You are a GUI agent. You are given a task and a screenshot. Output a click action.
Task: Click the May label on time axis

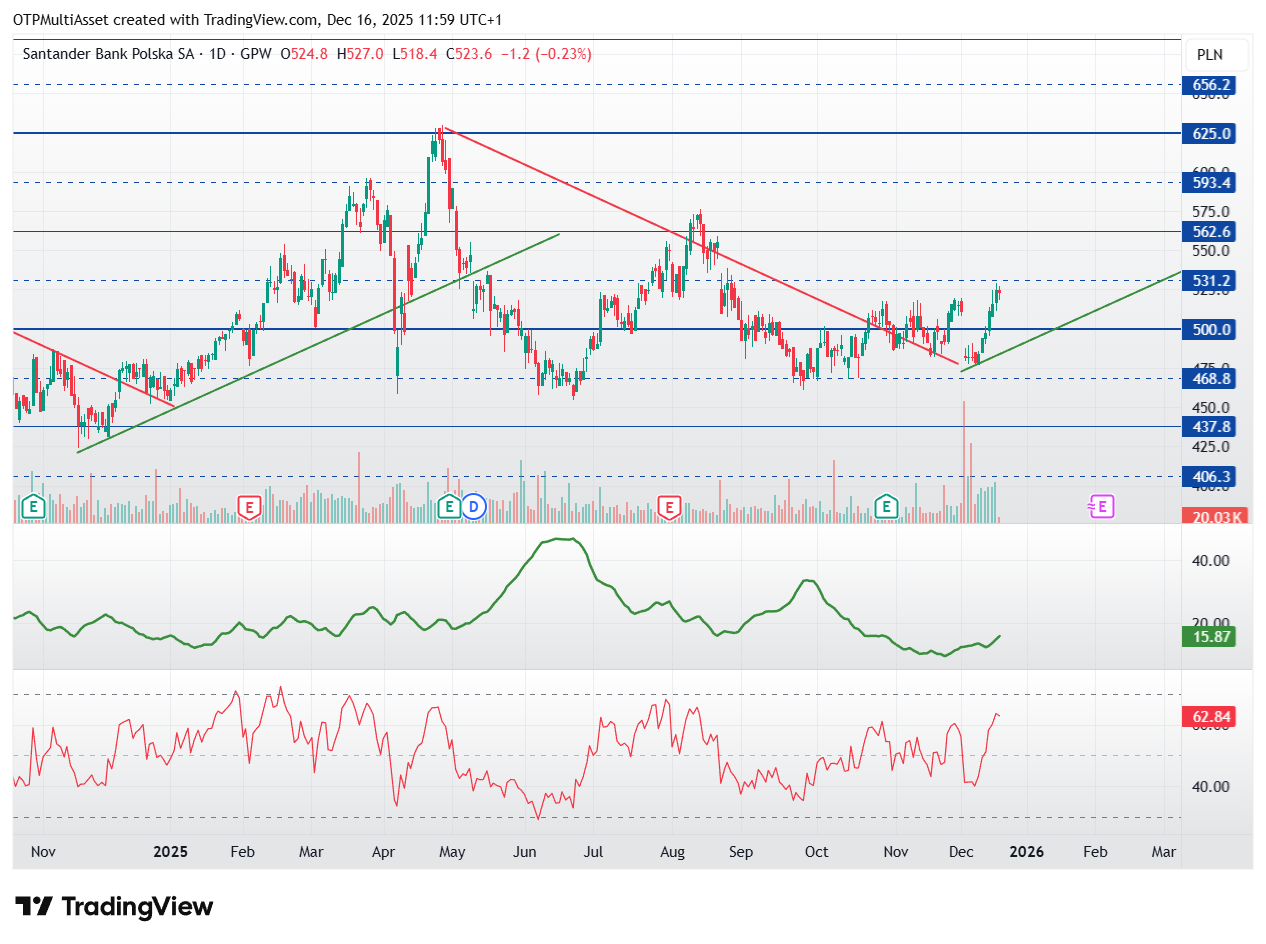(452, 852)
